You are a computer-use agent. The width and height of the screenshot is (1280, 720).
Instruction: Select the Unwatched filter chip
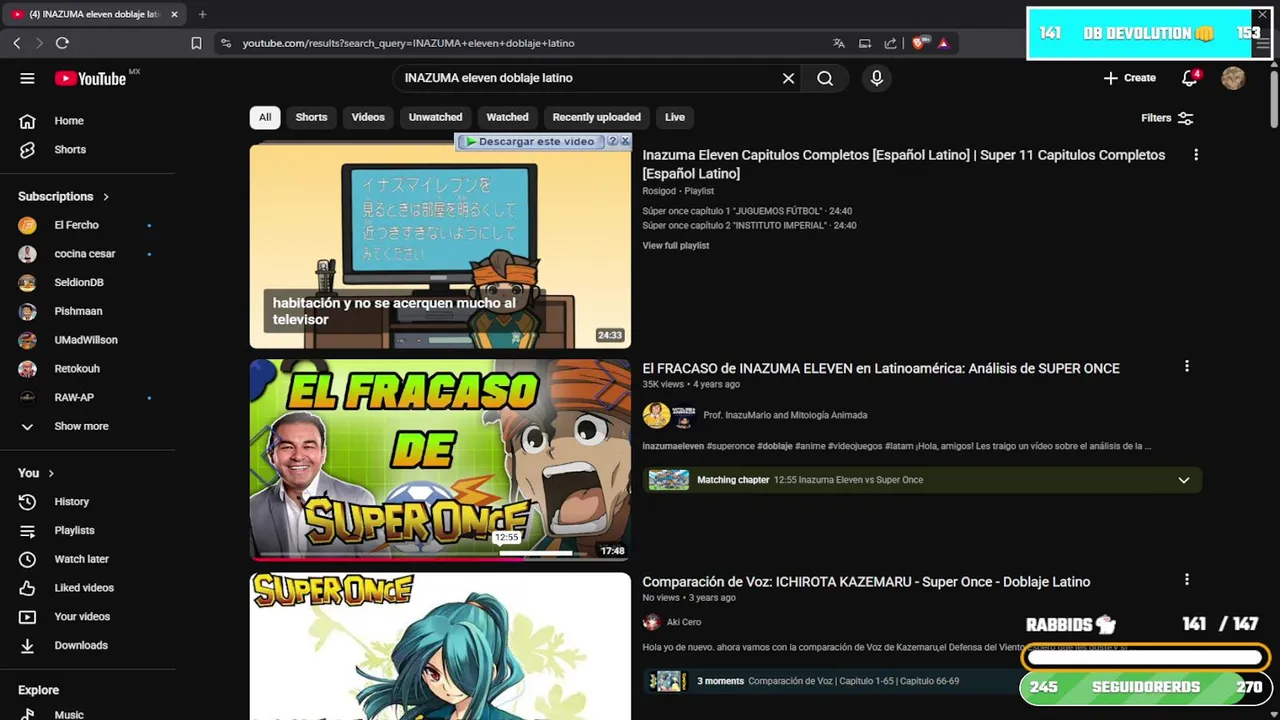[x=435, y=117]
